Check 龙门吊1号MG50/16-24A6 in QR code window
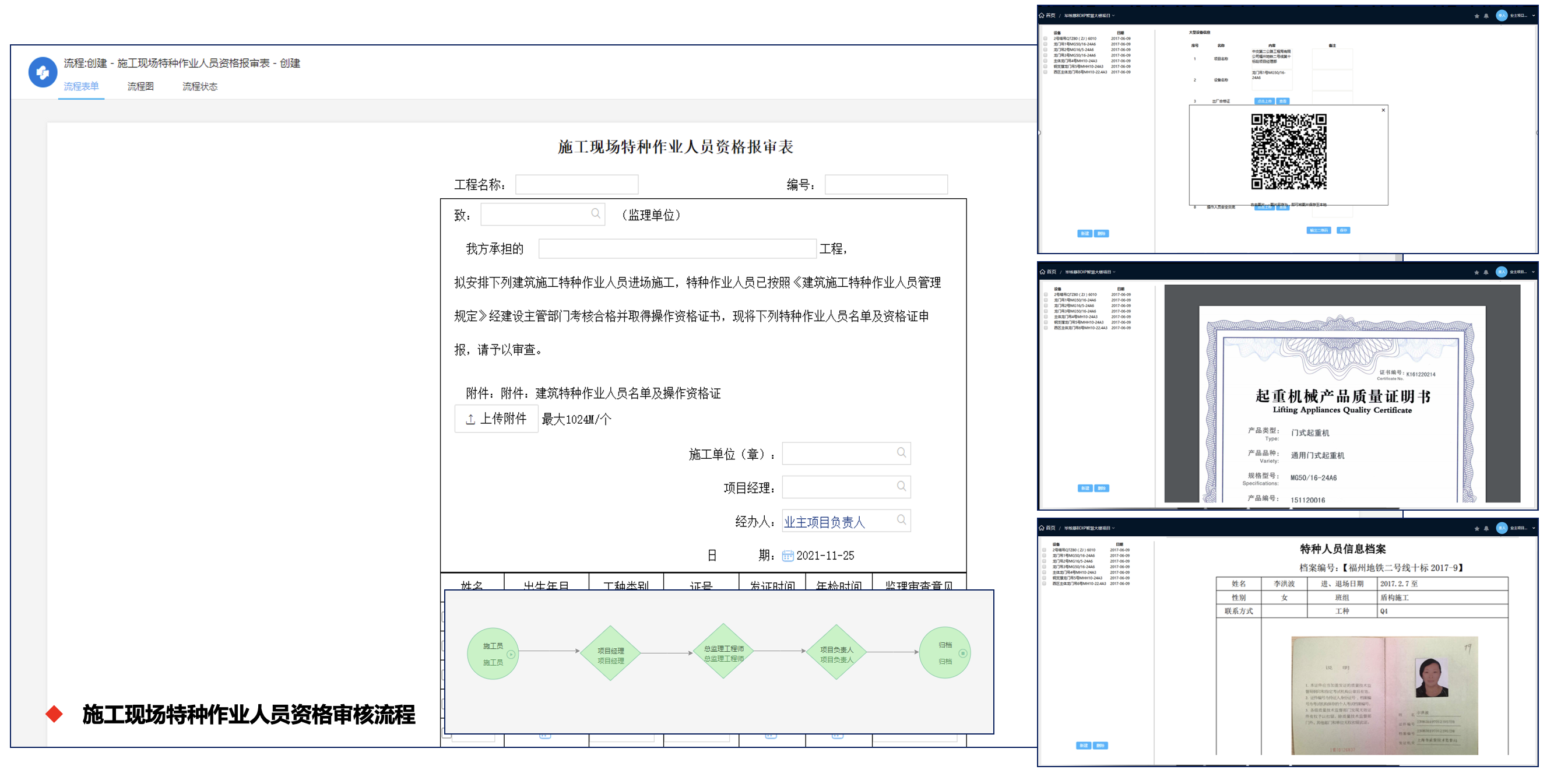The height and width of the screenshot is (773, 1568). point(1046,44)
